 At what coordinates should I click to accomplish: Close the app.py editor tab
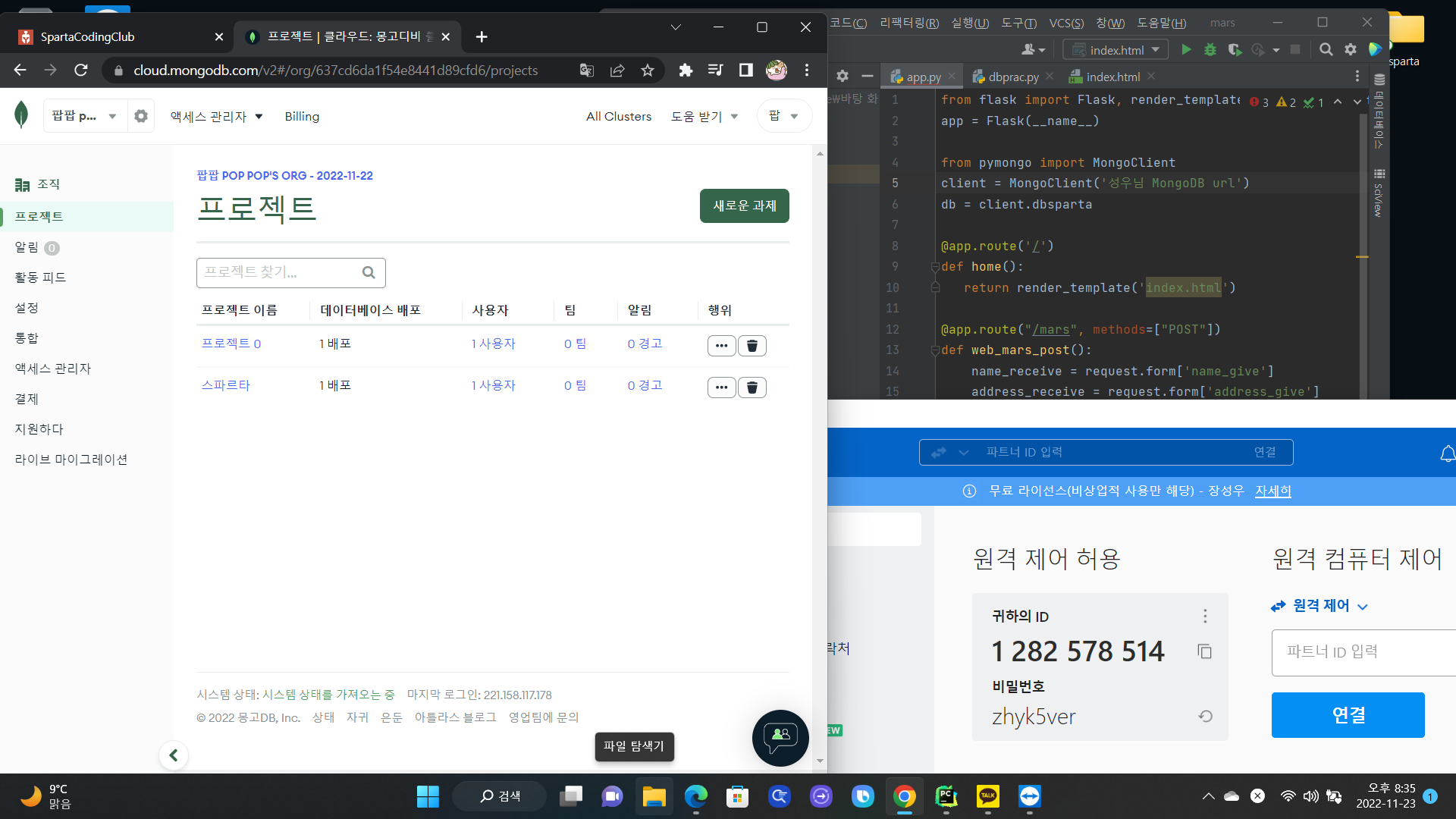952,77
